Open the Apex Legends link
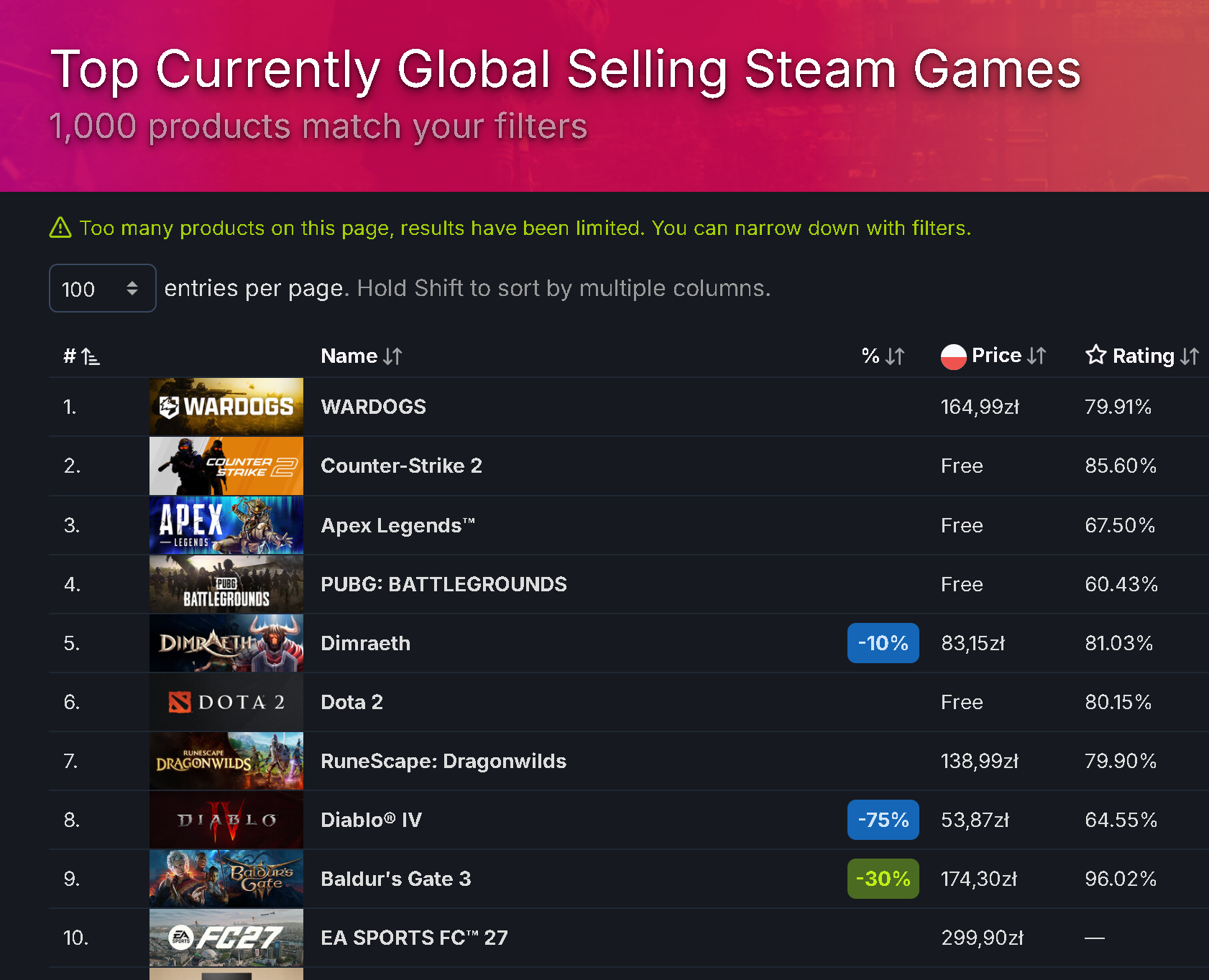The image size is (1209, 980). coord(398,525)
